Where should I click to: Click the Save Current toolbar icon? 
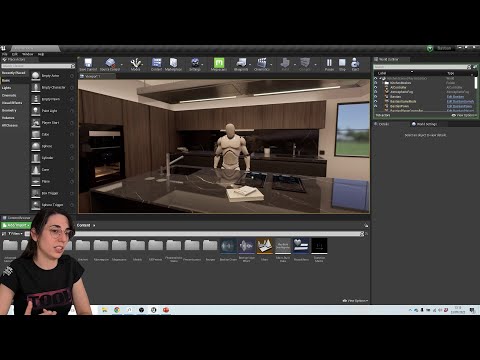coord(88,64)
